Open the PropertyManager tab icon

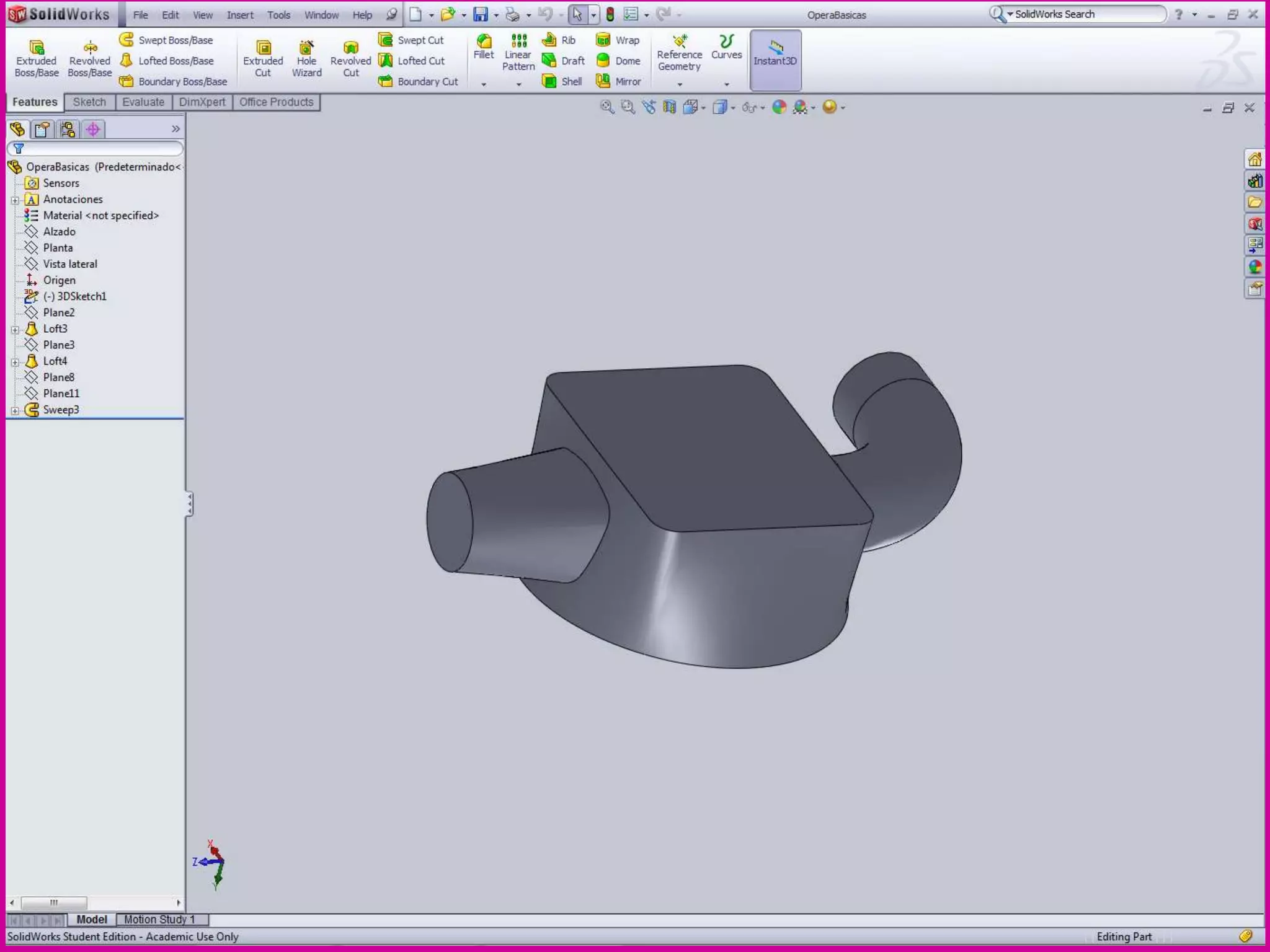click(x=42, y=129)
